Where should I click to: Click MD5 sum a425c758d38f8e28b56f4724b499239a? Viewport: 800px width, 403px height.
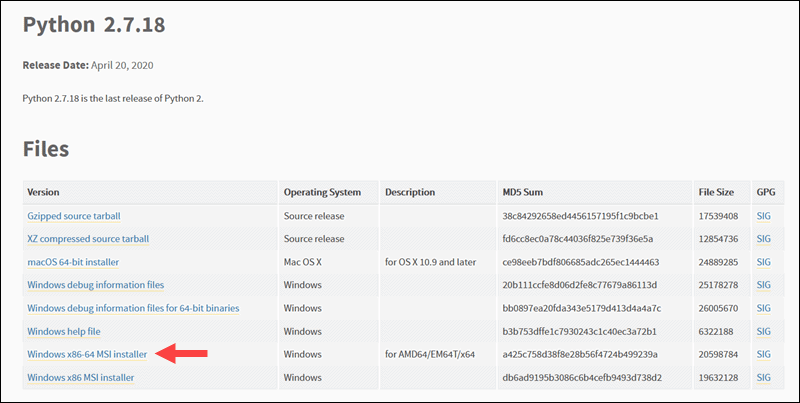pos(580,355)
